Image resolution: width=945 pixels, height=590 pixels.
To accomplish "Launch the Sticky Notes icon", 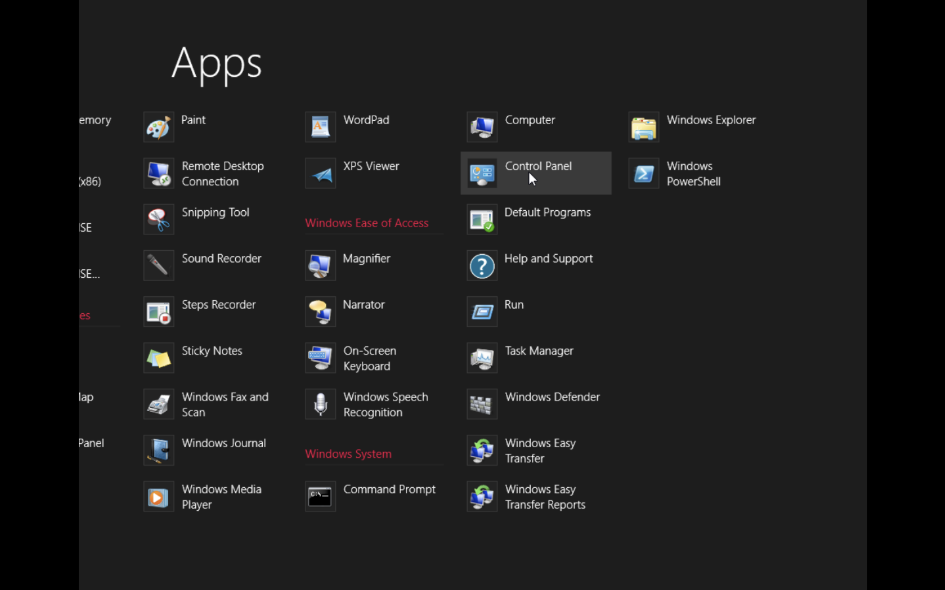I will click(159, 358).
